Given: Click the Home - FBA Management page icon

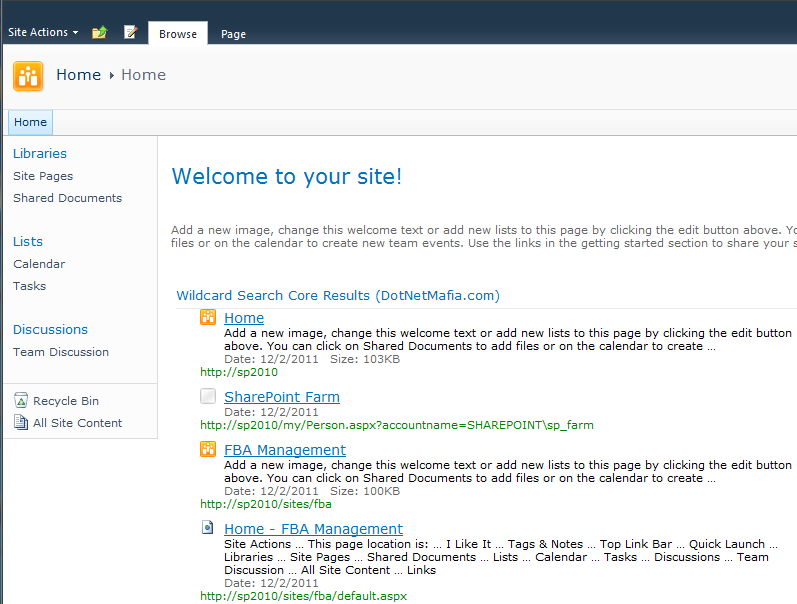Looking at the screenshot, I should [208, 528].
